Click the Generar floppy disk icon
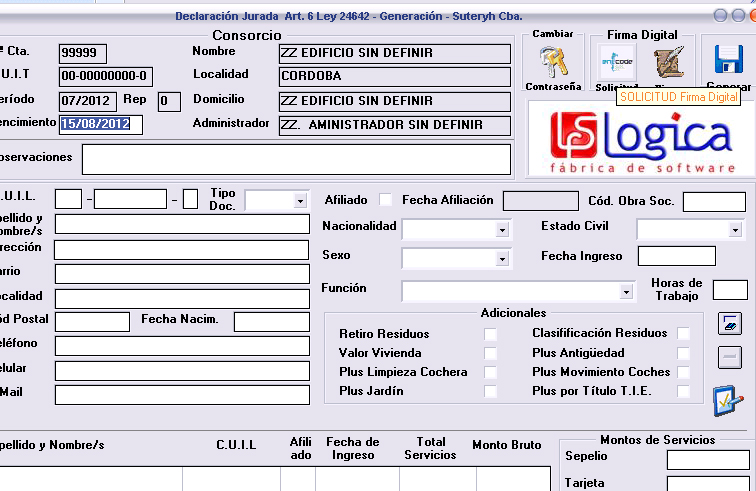 [729, 61]
